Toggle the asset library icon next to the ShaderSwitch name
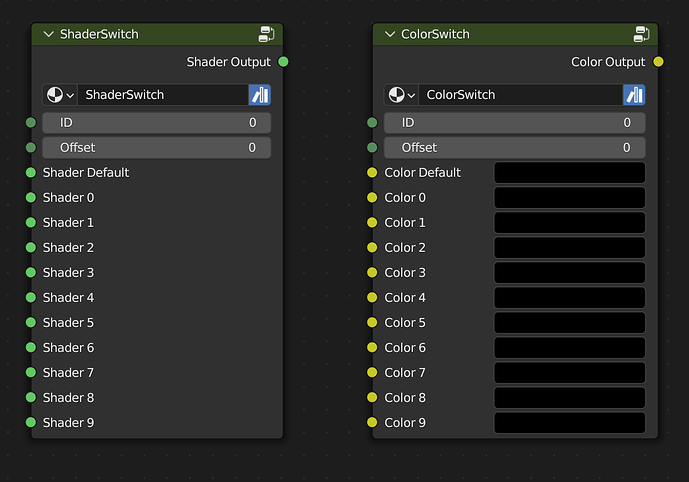The width and height of the screenshot is (689, 482). point(260,95)
